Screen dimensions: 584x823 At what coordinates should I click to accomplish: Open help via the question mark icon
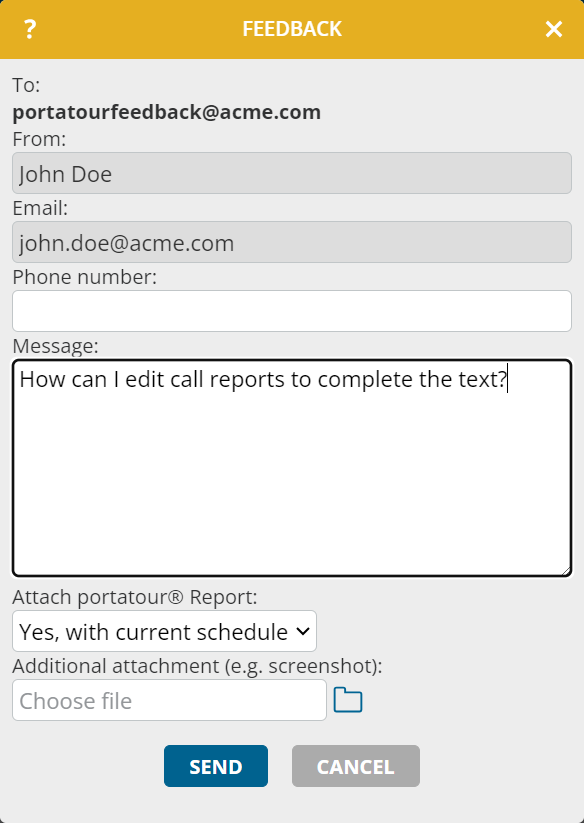pos(30,29)
